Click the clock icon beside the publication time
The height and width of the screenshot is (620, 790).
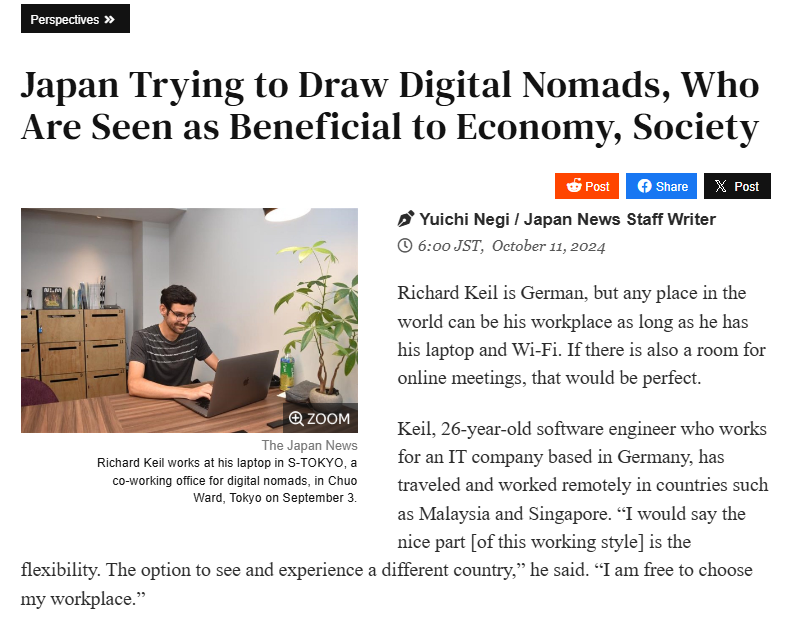tap(405, 246)
